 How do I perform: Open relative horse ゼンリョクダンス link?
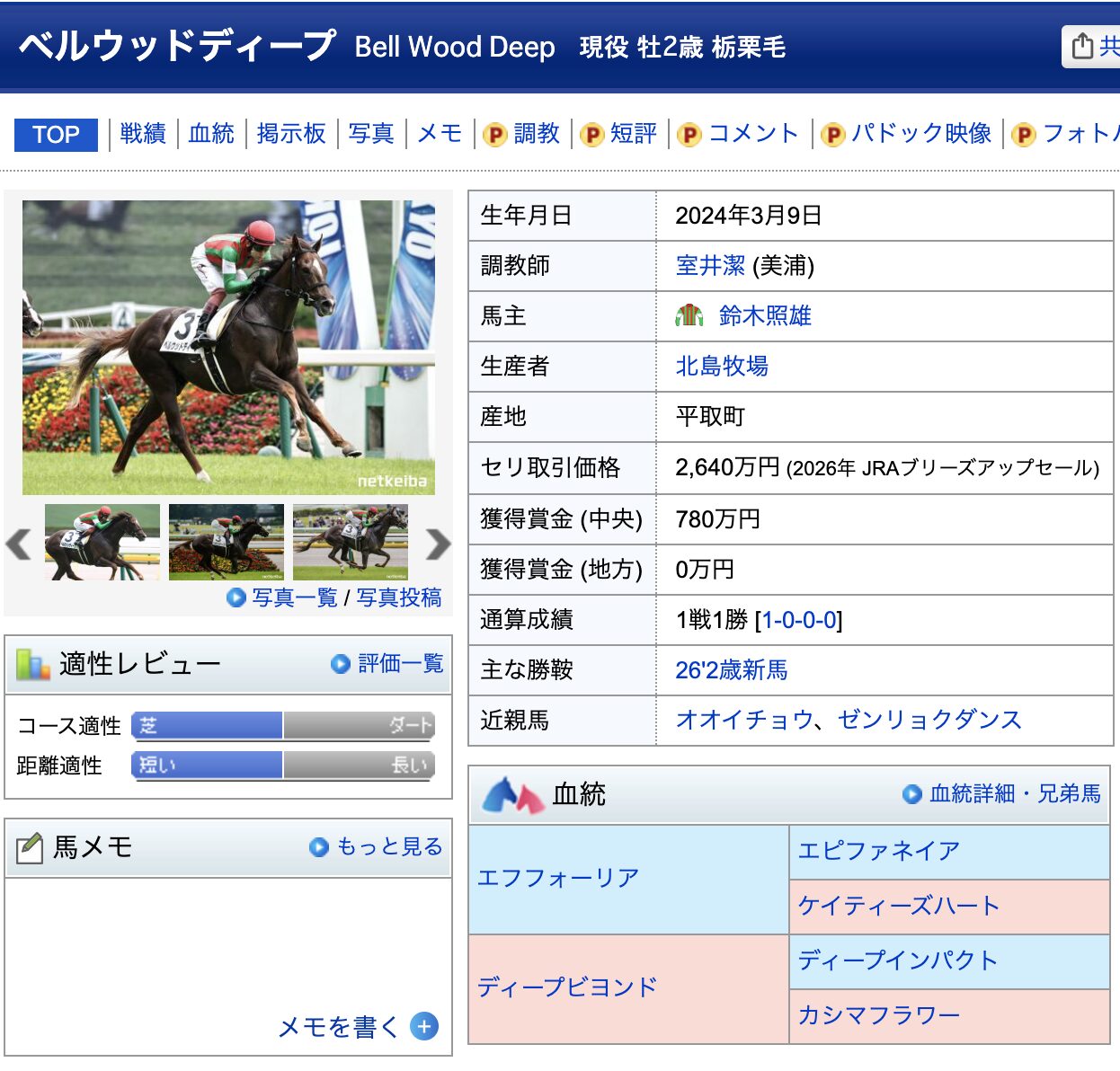click(929, 720)
